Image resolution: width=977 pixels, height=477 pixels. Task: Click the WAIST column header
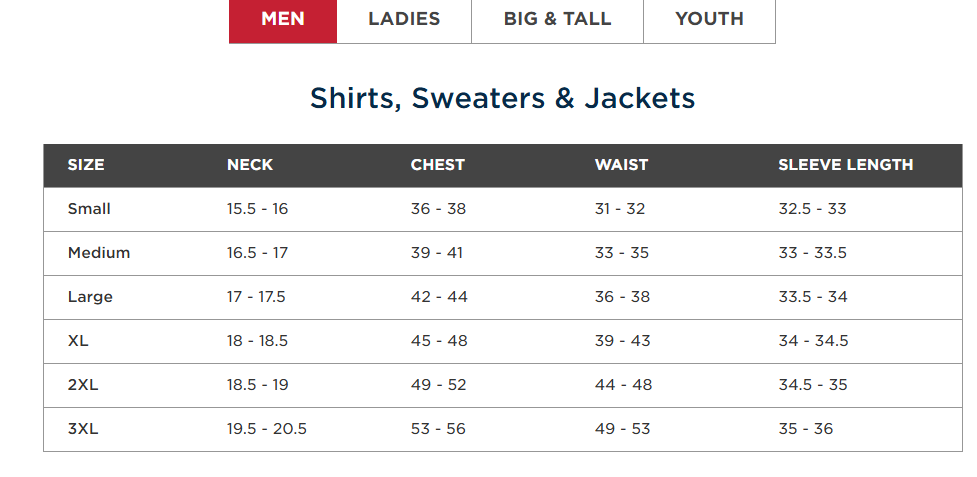[x=621, y=165]
